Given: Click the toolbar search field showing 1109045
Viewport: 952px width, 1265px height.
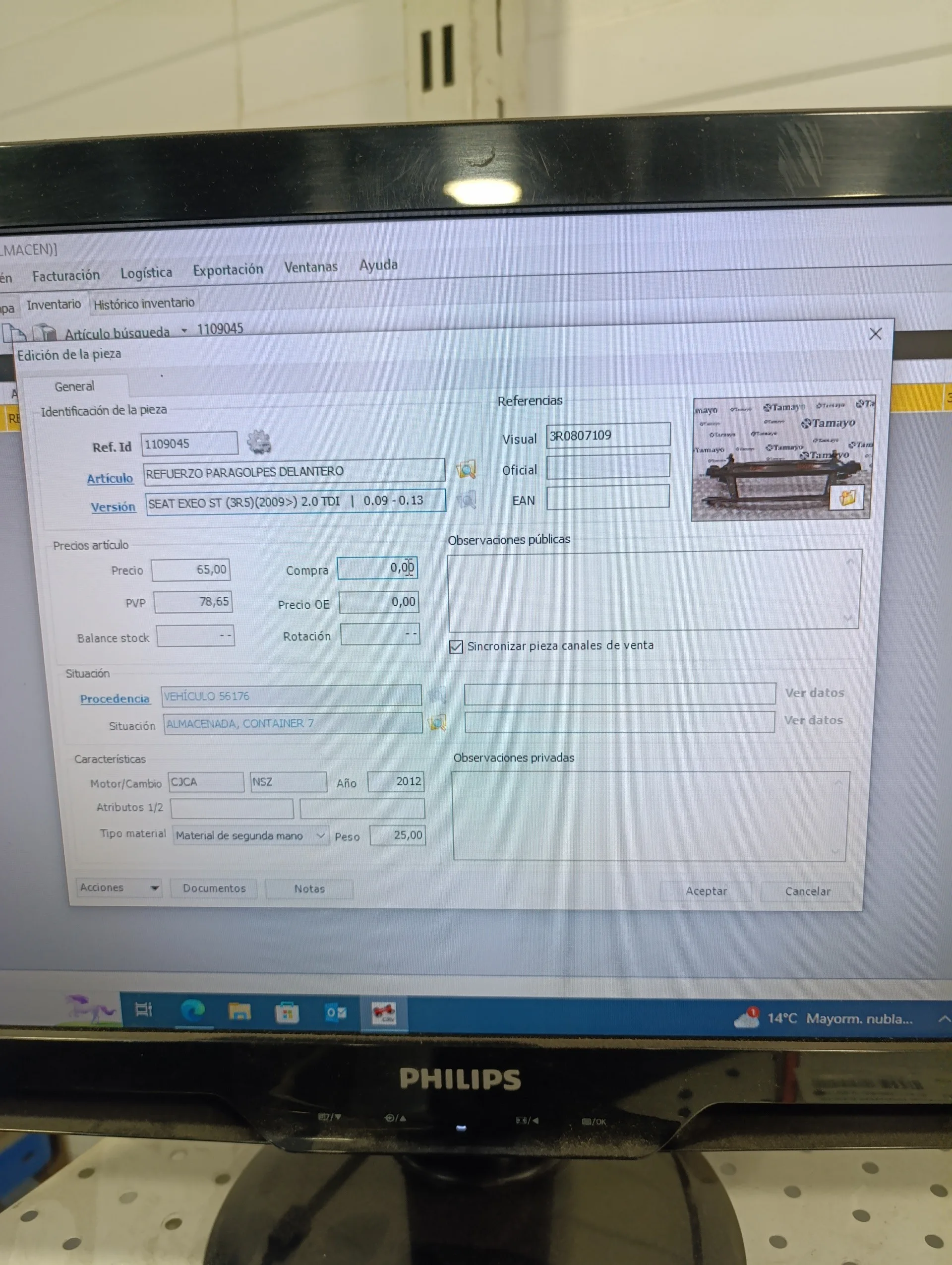Looking at the screenshot, I should pyautogui.click(x=221, y=329).
